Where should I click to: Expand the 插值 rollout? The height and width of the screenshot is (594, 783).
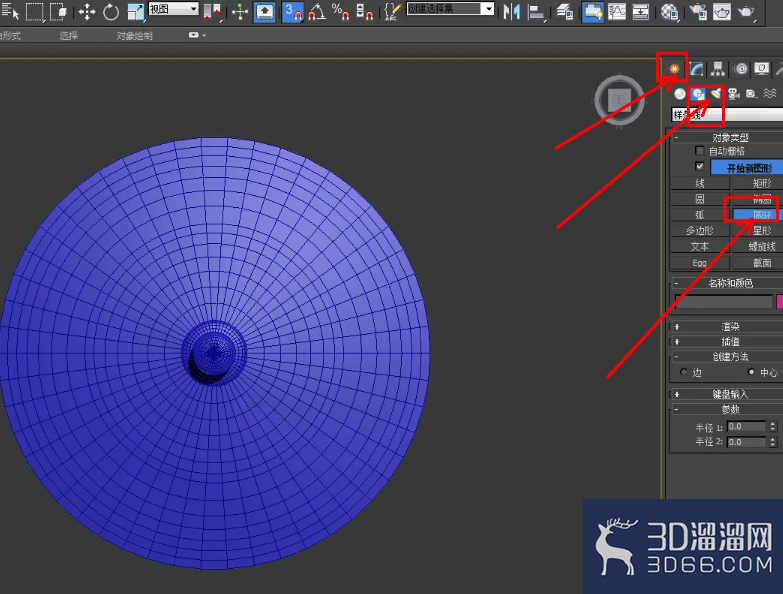(728, 341)
